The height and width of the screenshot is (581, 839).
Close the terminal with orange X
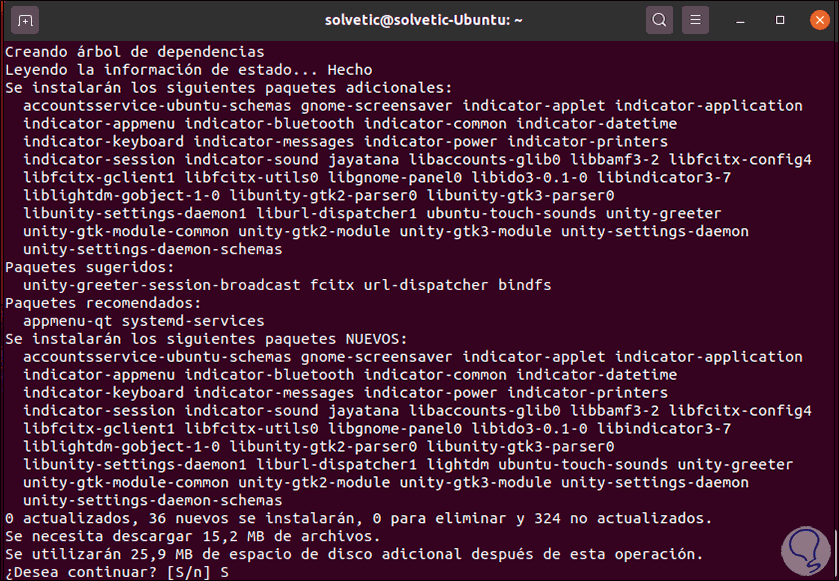[819, 20]
